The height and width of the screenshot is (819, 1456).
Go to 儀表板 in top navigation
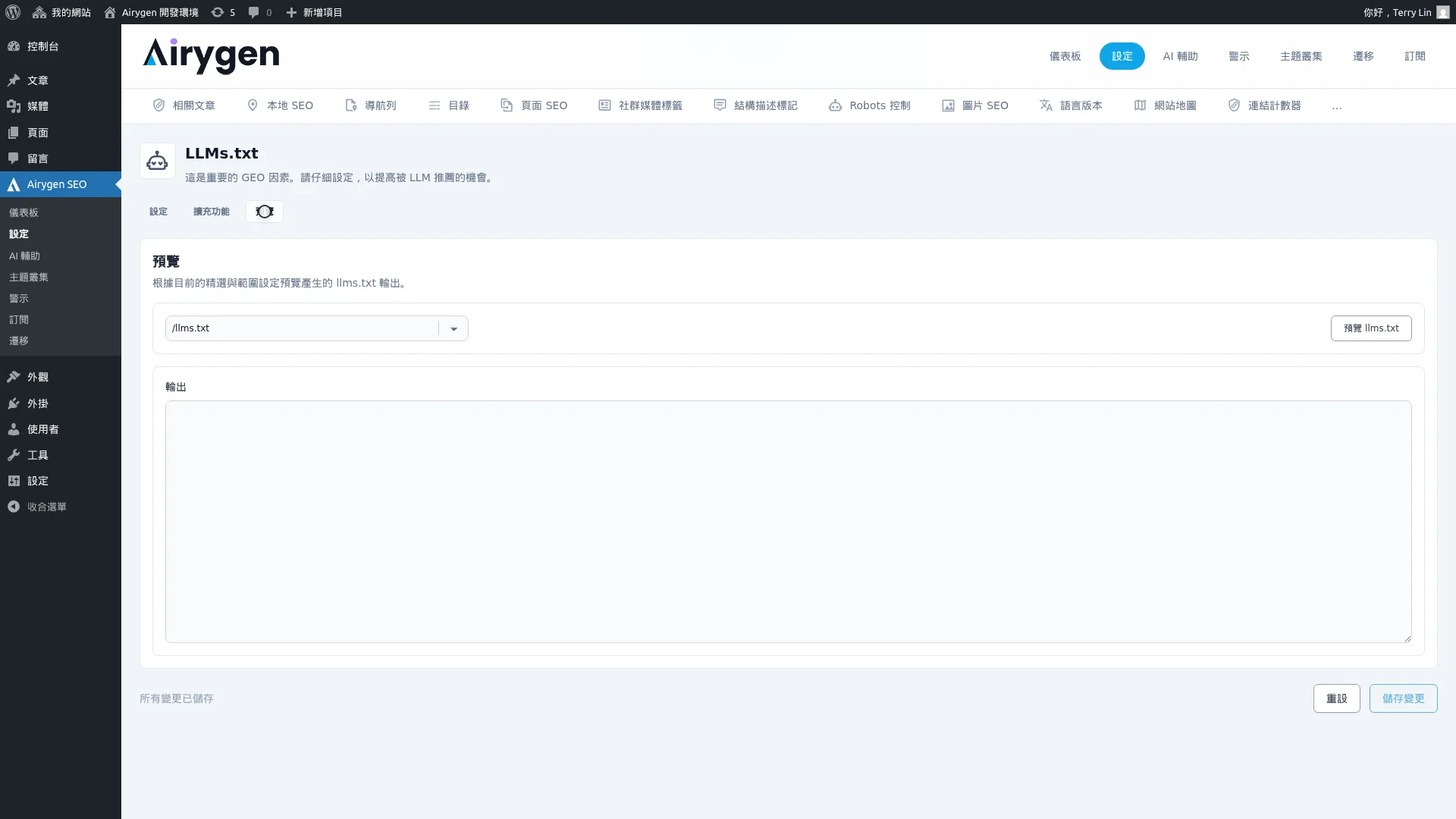pos(1065,56)
